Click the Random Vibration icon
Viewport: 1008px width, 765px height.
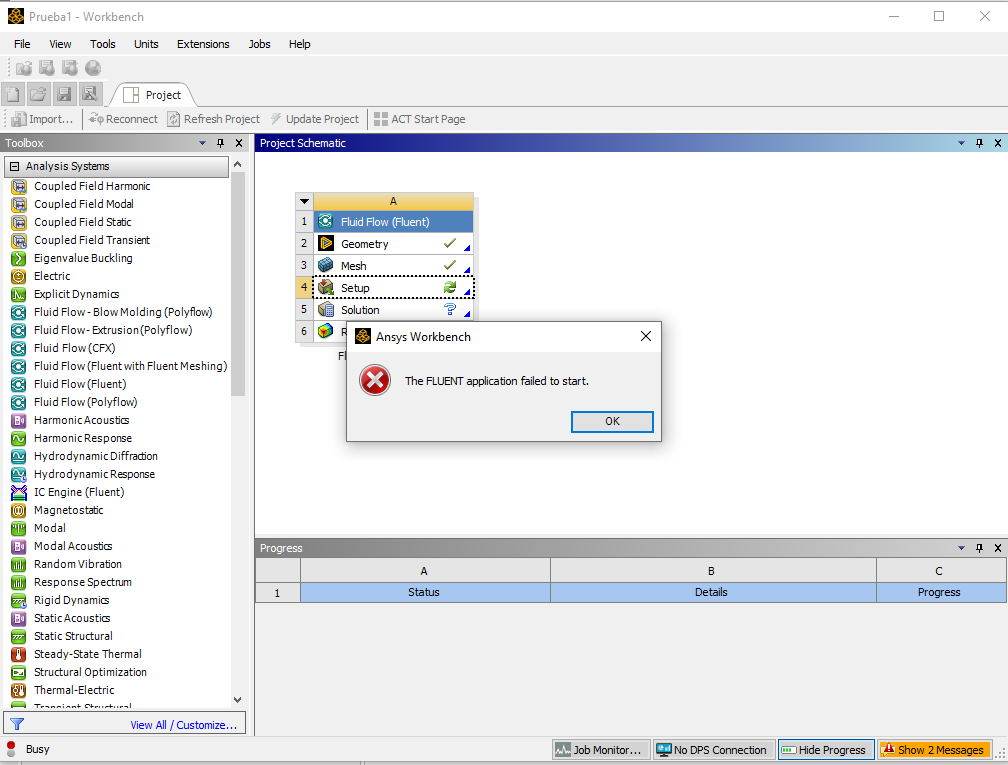[19, 564]
